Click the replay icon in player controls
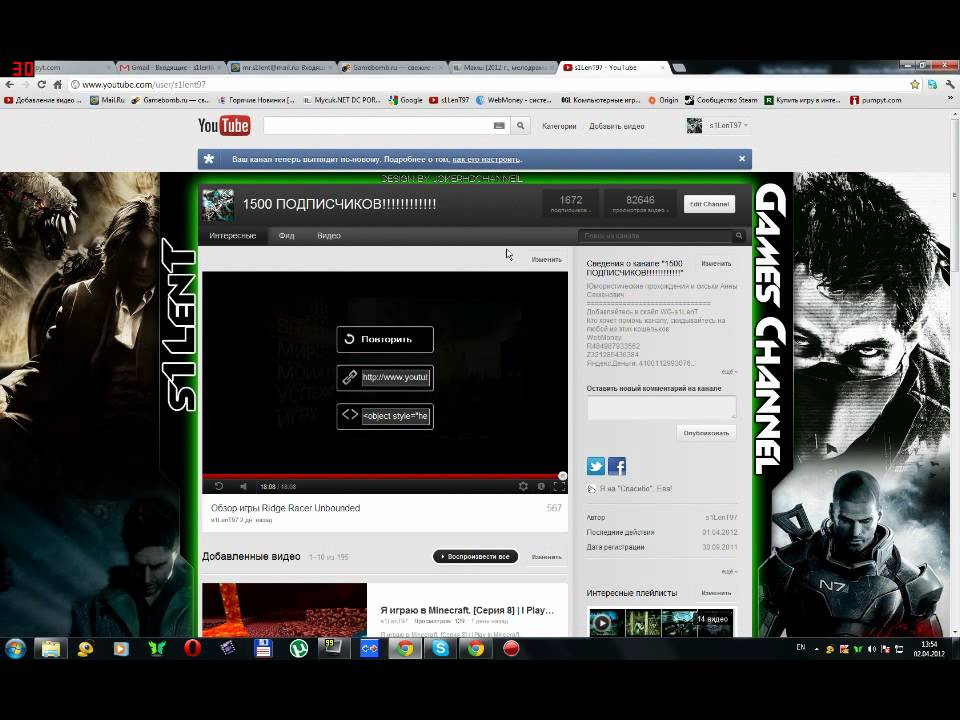The width and height of the screenshot is (960, 720). click(x=219, y=486)
